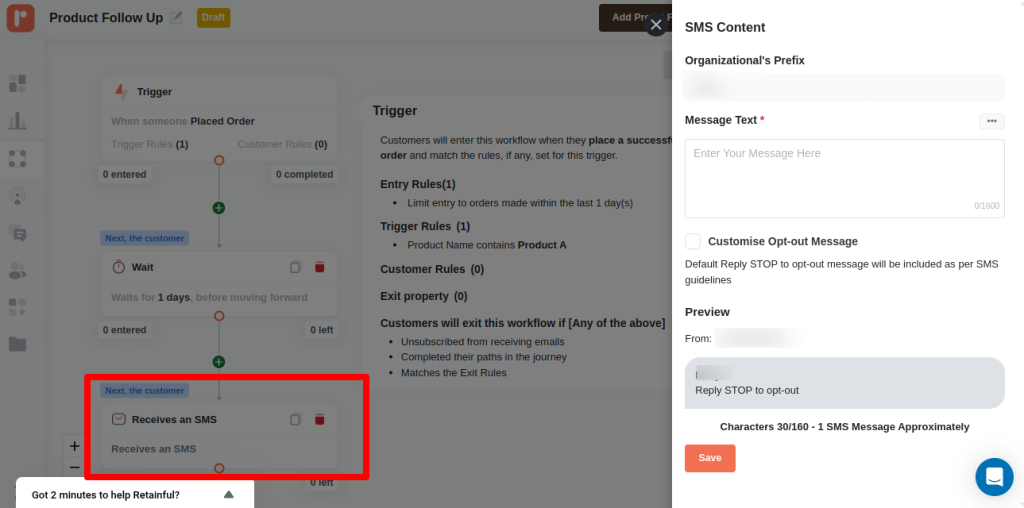This screenshot has height=508, width=1024.
Task: Open the dashboard icon in the sidebar
Action: point(17,83)
